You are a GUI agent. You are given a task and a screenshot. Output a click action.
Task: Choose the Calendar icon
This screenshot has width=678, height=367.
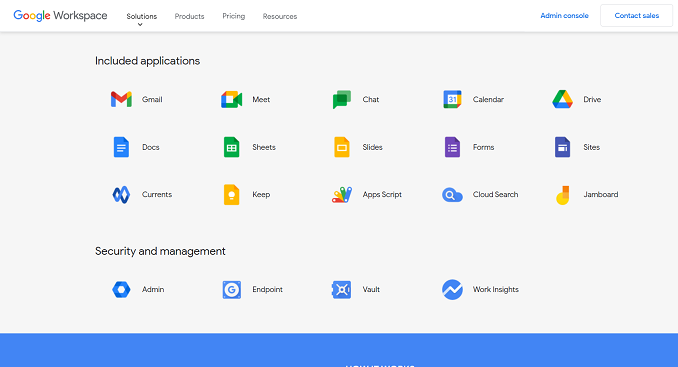point(452,99)
